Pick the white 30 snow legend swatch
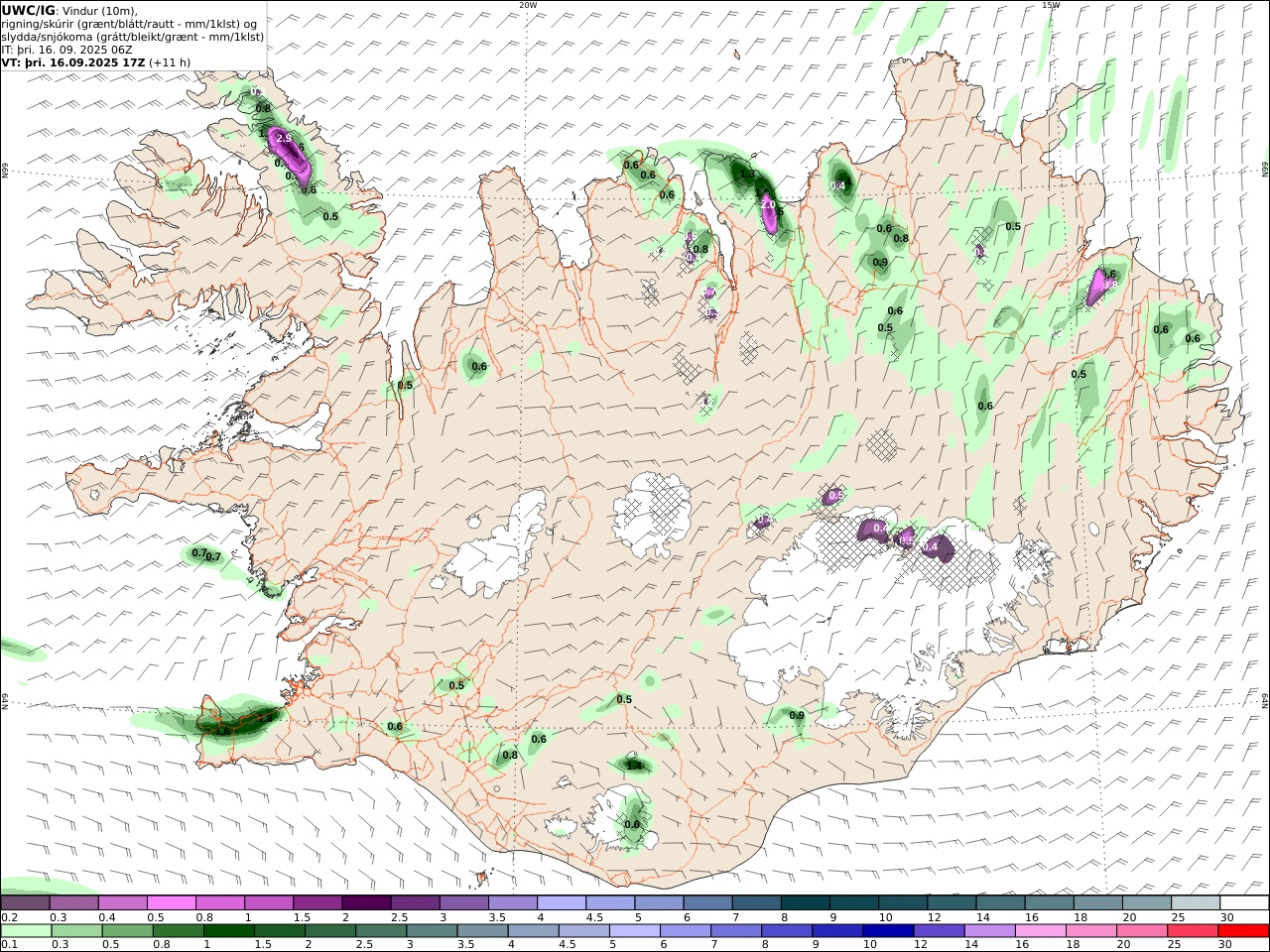Screen dimensions: 1270x952 coord(1244,902)
